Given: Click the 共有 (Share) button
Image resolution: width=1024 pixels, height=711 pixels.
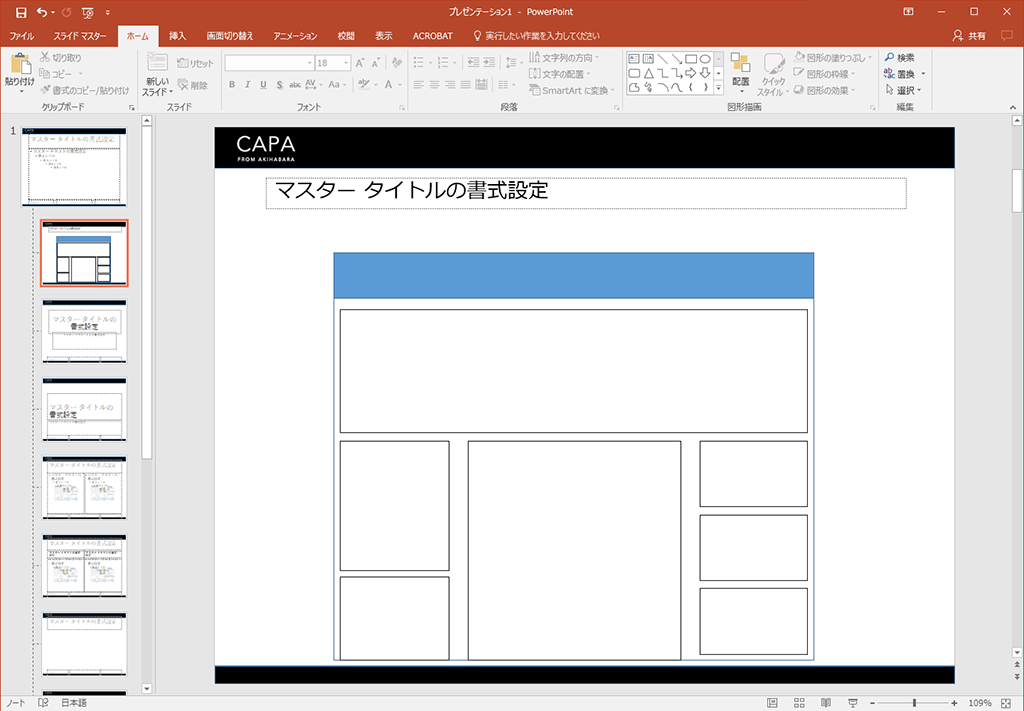Looking at the screenshot, I should coord(970,36).
